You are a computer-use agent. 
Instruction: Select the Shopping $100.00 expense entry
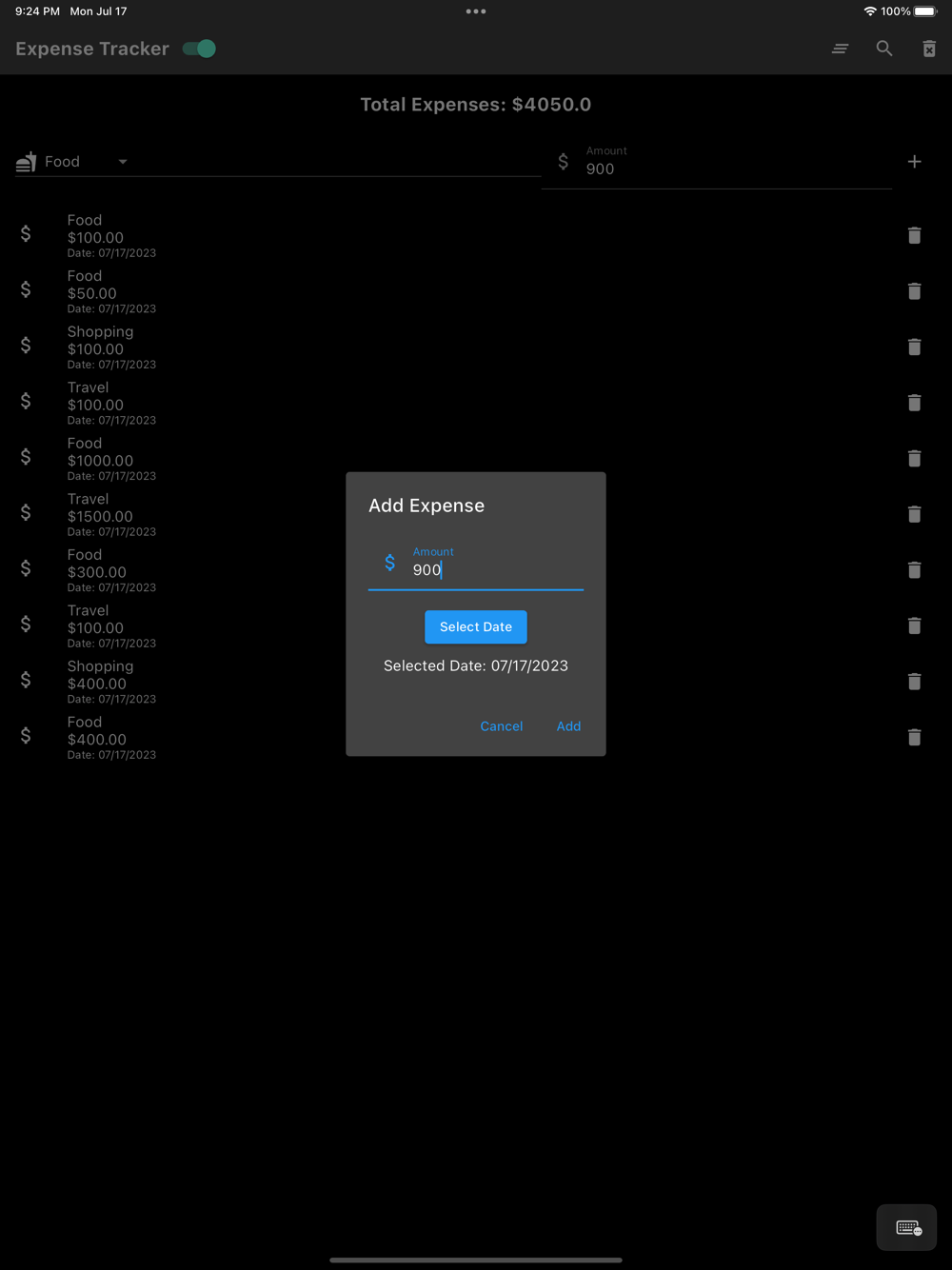click(476, 347)
